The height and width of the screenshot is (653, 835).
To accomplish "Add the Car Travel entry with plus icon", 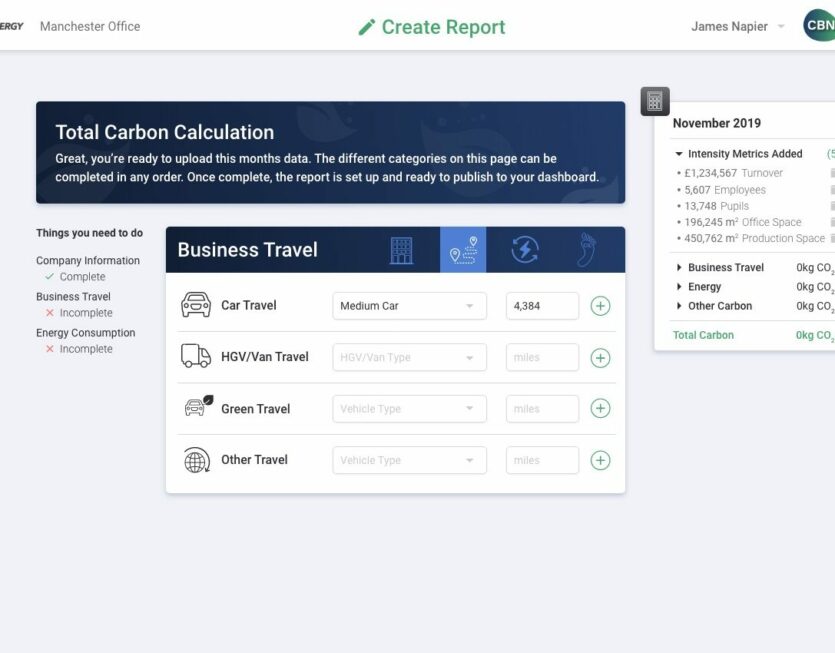I will coord(600,306).
